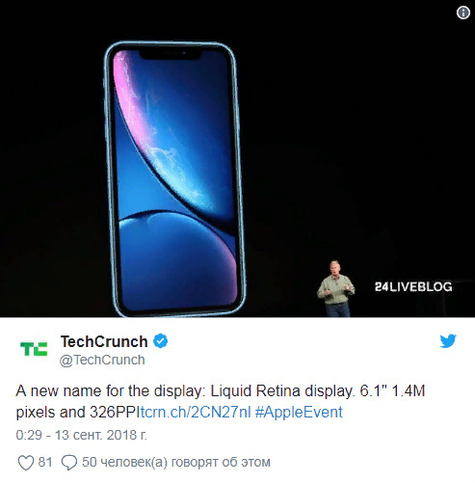Open the Twitter bird logo
This screenshot has width=475, height=483.
448,341
